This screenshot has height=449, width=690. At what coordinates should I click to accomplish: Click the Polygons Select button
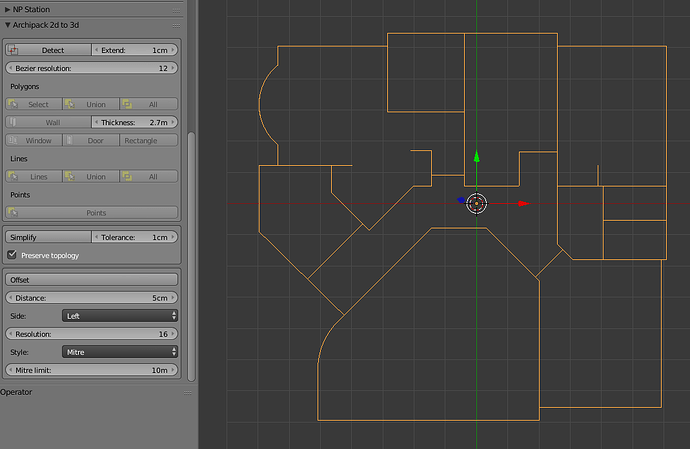click(x=34, y=104)
